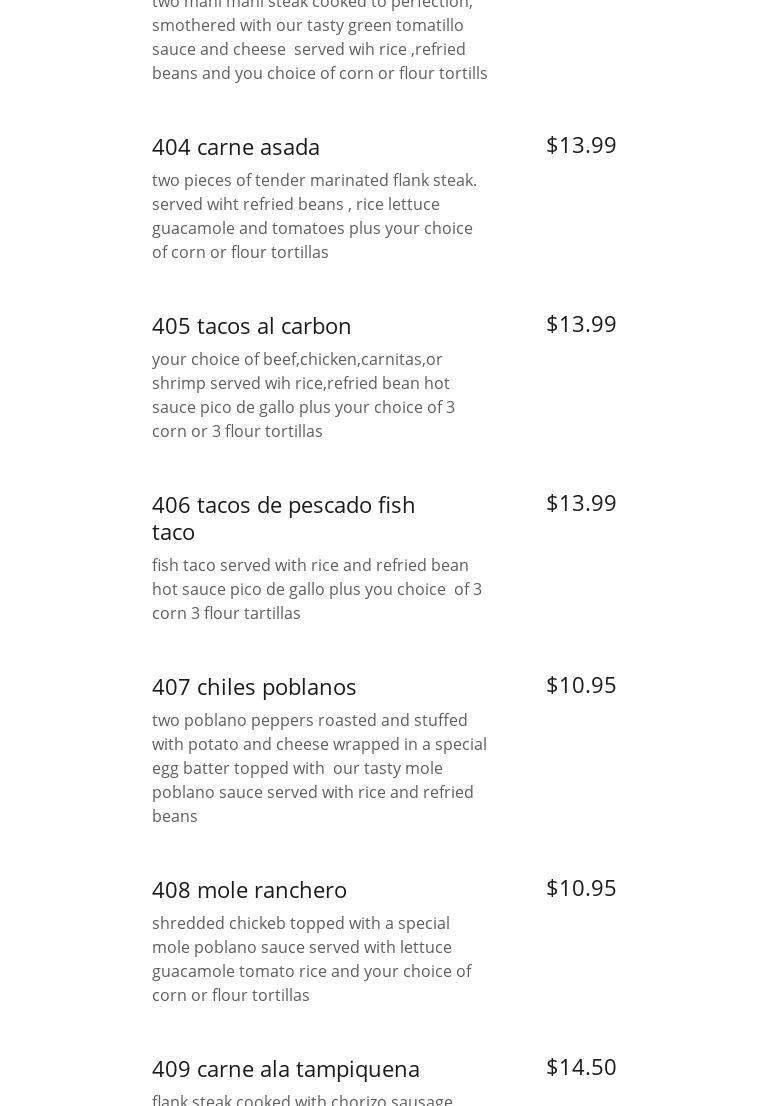Screen dimensions: 770x1106
Task: Click the price of tacos de pescado
Action: point(581,503)
